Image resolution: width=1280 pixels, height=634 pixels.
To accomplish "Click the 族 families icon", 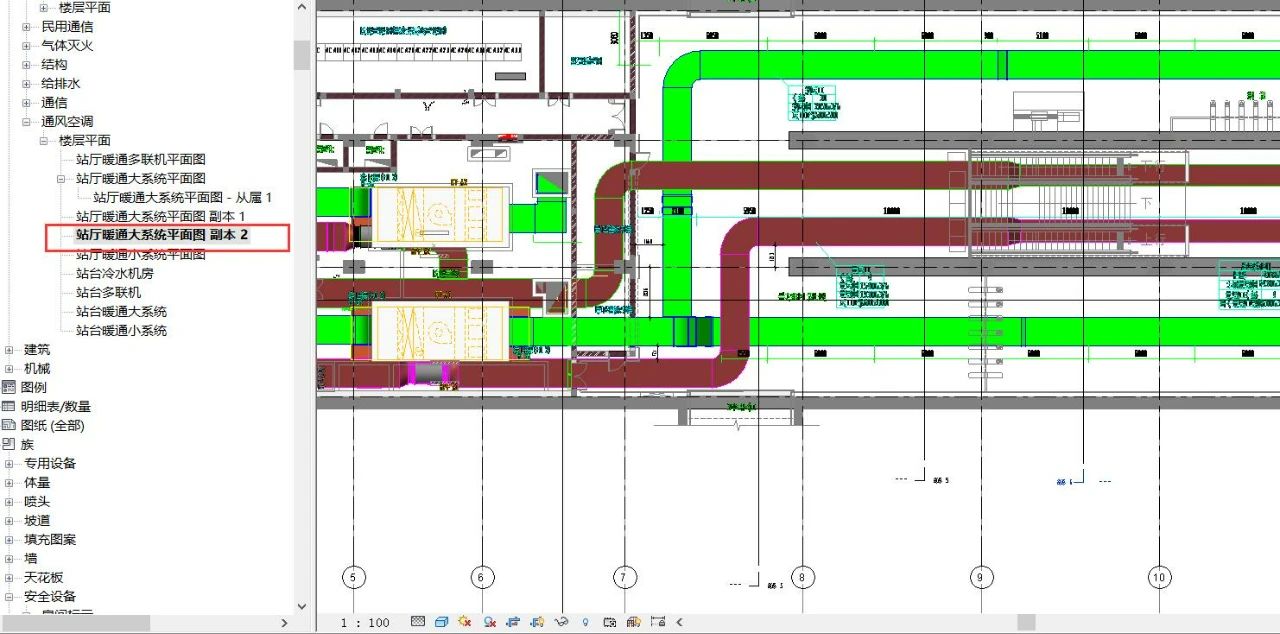I will pos(9,444).
